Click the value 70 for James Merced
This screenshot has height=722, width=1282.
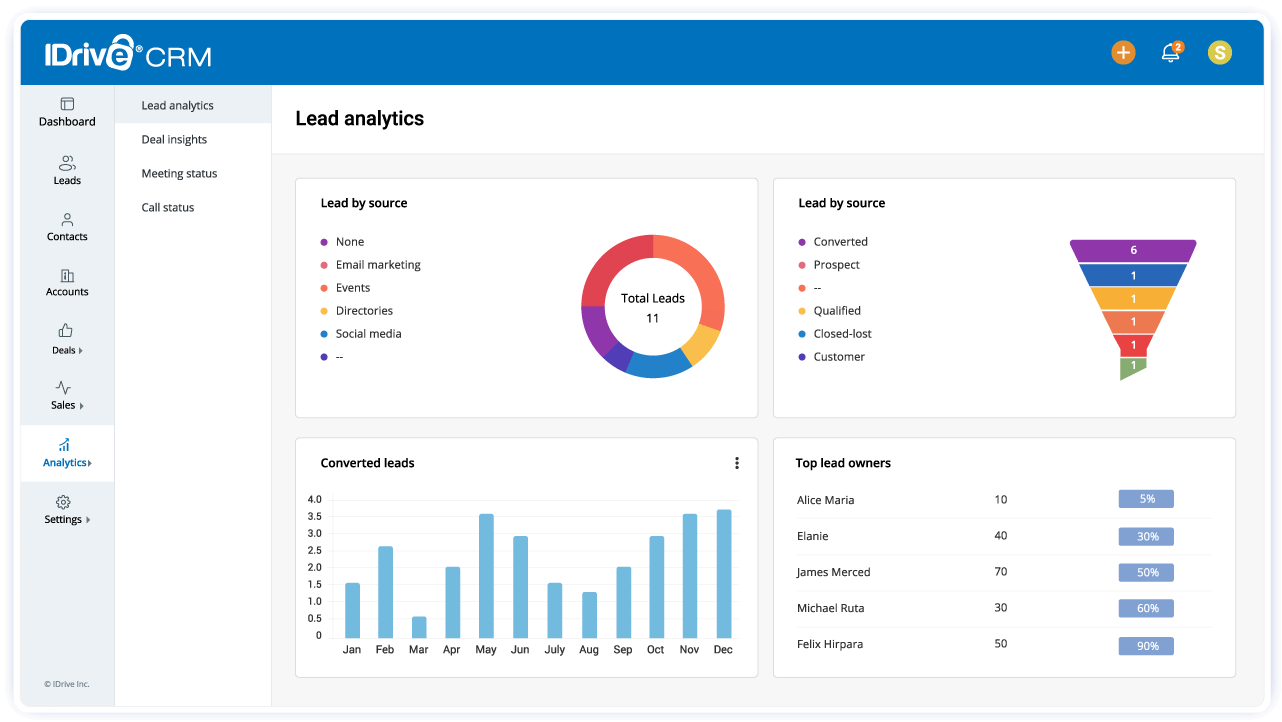[1001, 572]
